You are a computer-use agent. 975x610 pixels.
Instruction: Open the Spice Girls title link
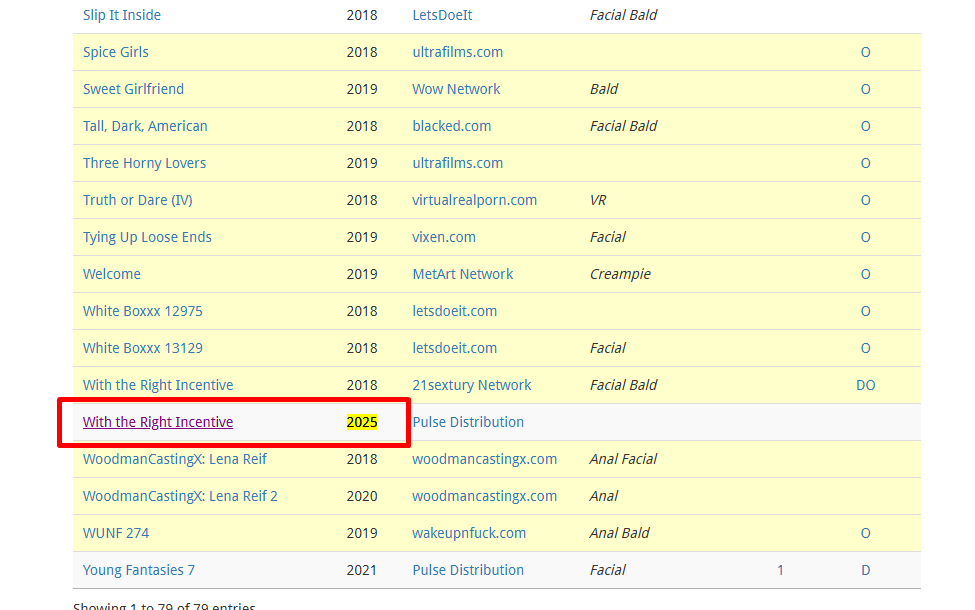pos(116,52)
